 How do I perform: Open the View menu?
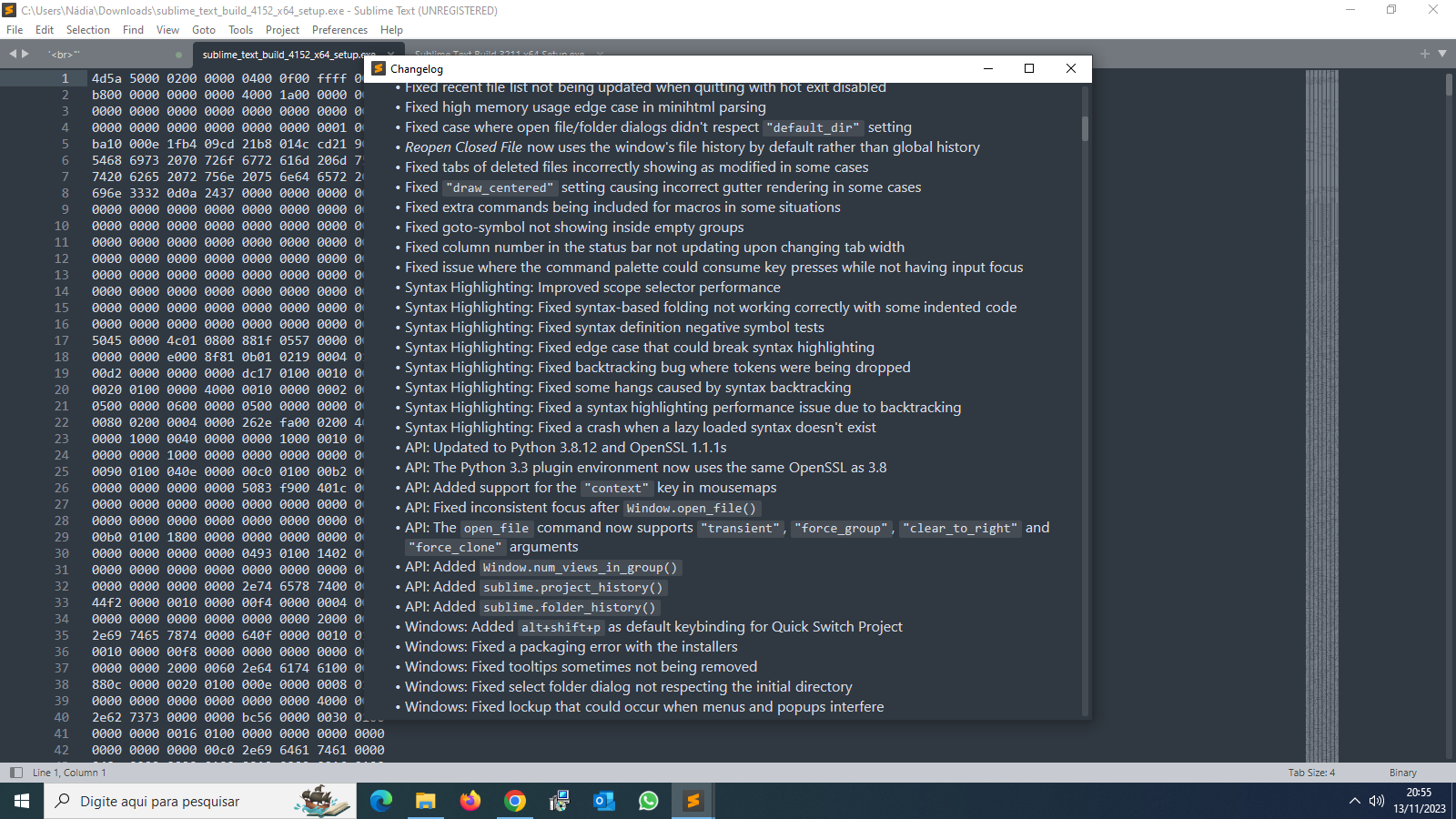click(x=167, y=30)
